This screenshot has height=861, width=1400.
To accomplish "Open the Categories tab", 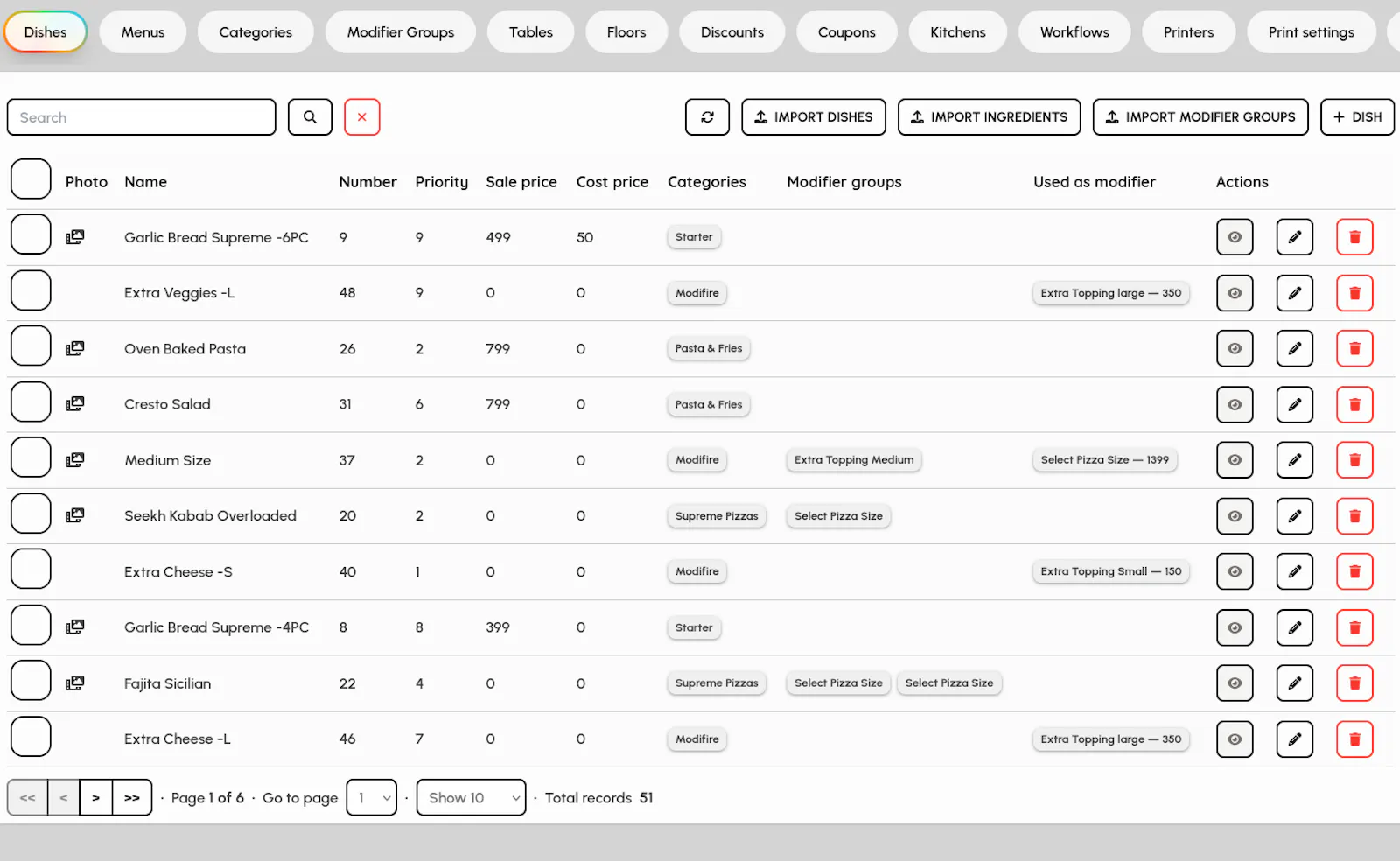I will pos(255,32).
